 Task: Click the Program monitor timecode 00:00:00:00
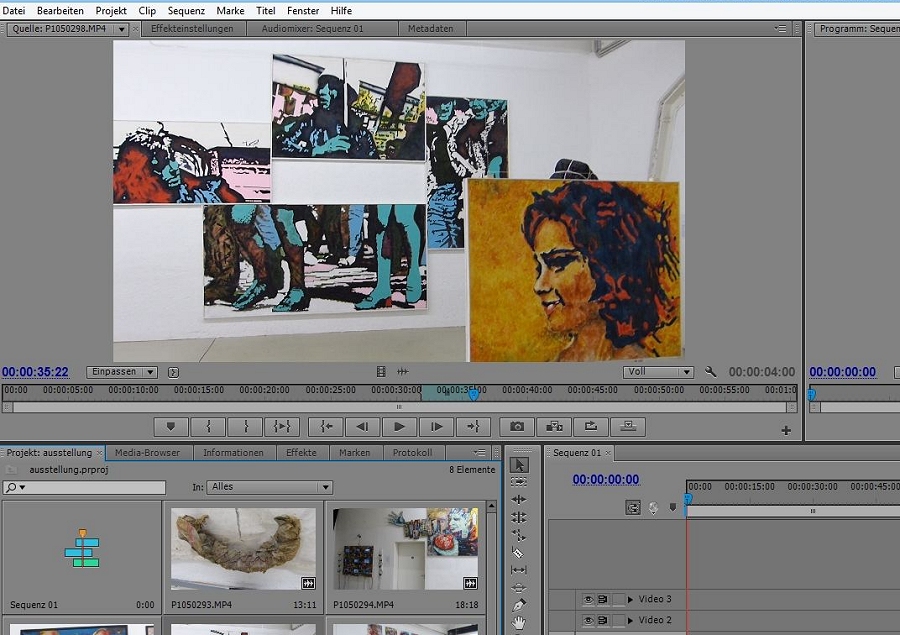point(843,372)
